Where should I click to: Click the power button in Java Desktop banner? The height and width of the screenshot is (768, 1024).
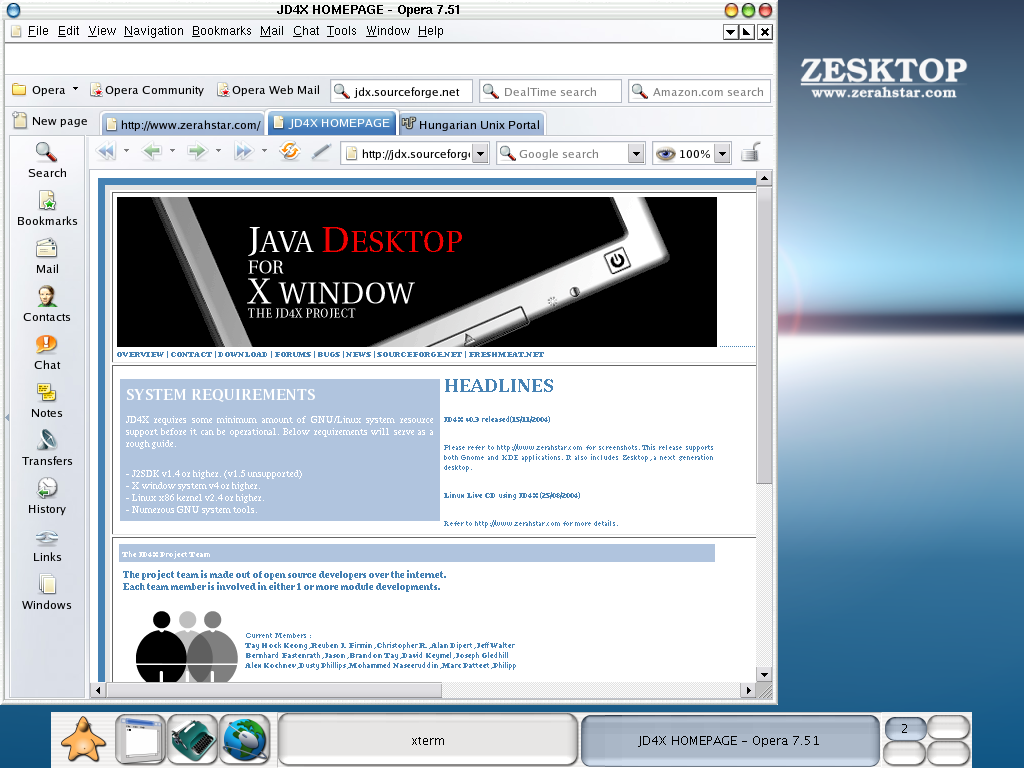pyautogui.click(x=616, y=261)
